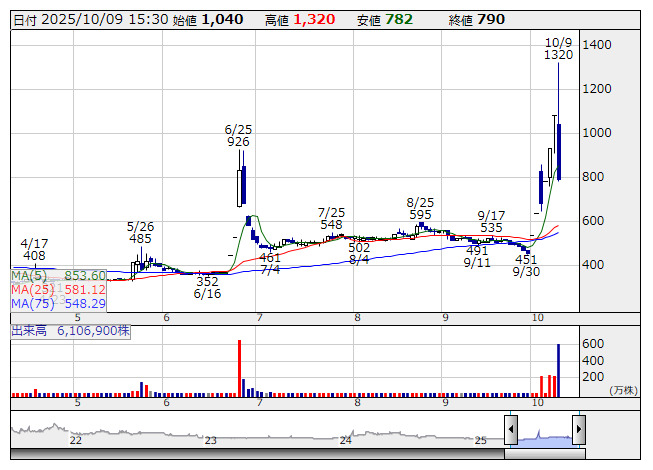Click the 9/30 451 low label
The height and width of the screenshot is (470, 653).
526,266
